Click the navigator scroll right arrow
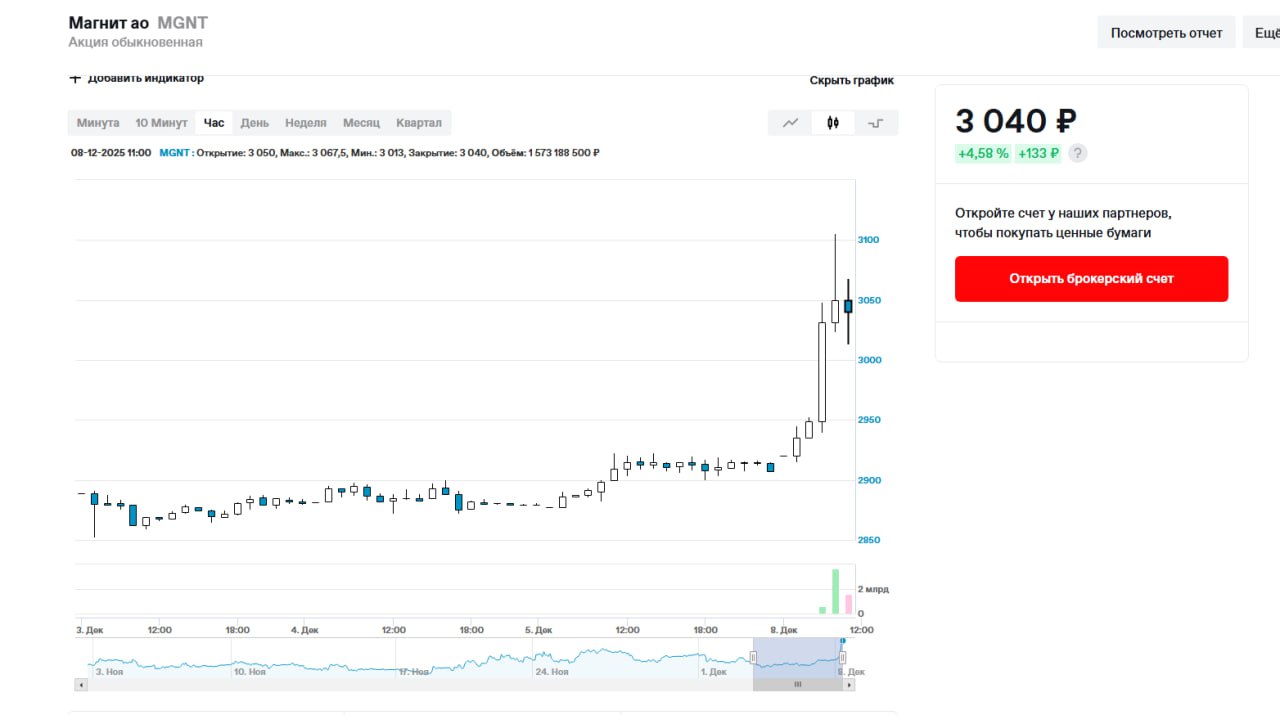Viewport: 1280px width, 715px height. click(849, 685)
